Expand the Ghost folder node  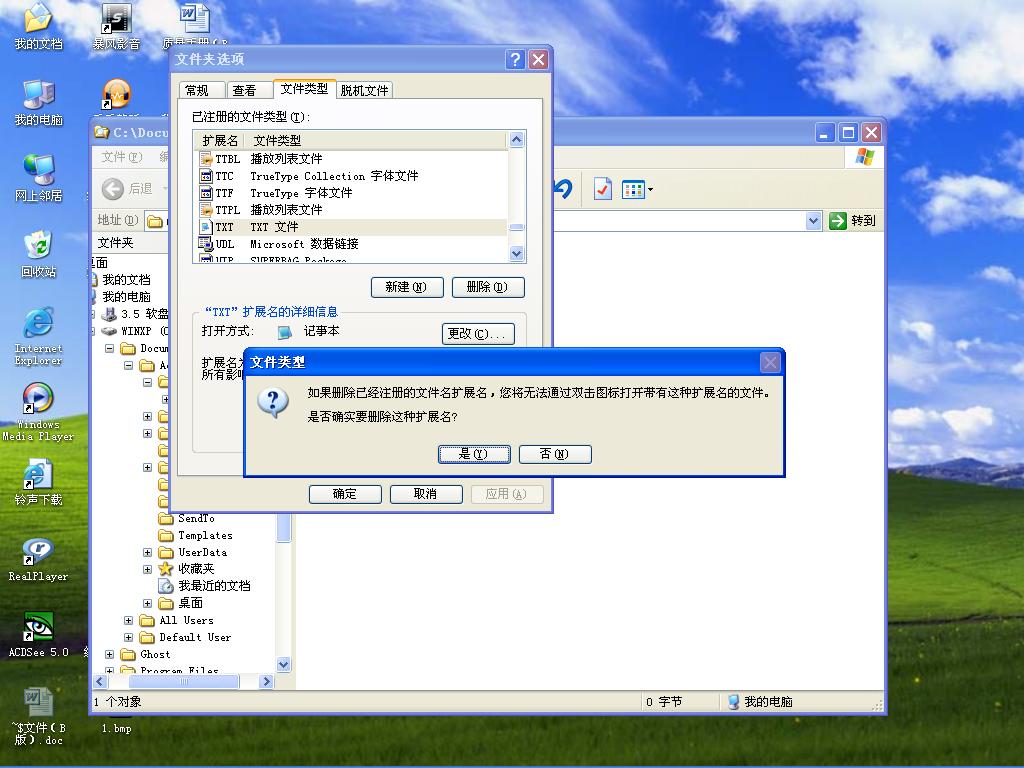[110, 654]
